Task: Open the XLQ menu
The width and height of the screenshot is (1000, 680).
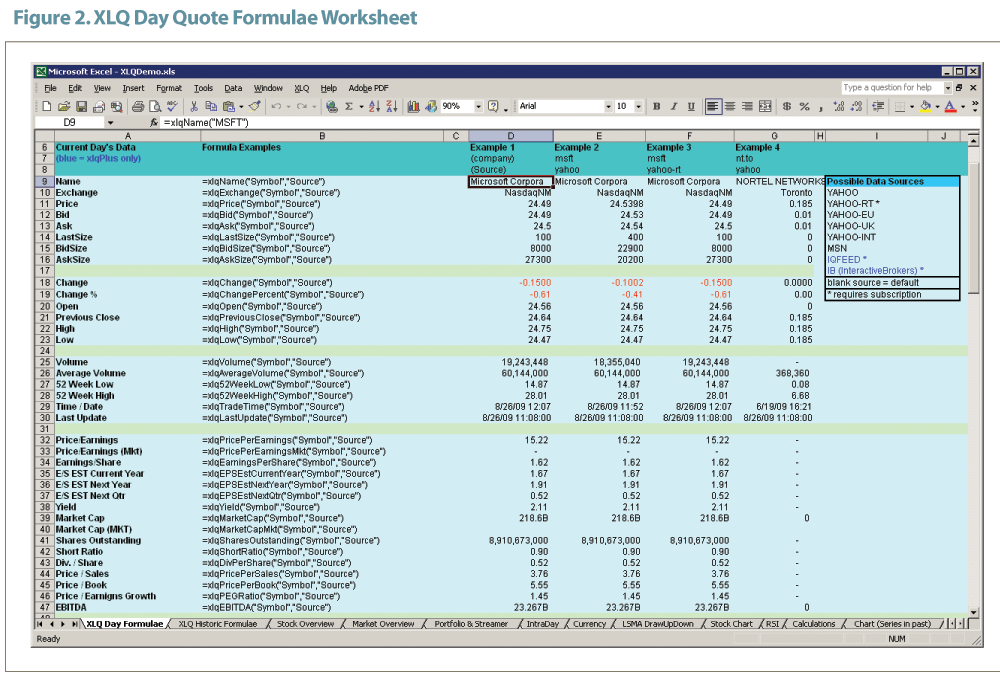Action: coord(302,88)
